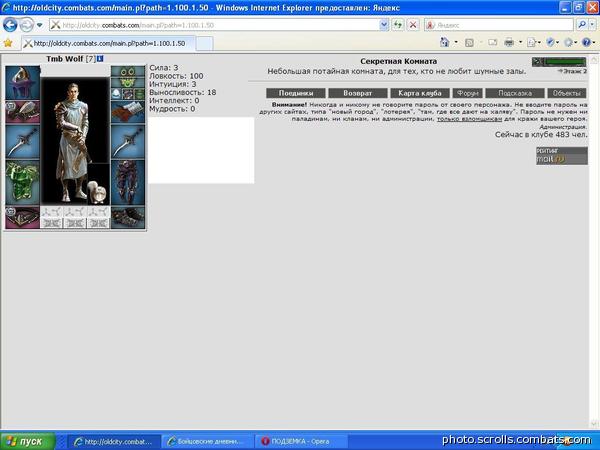Expand the Page menu dropdown arrow
This screenshot has width=600, height=450.
(539, 42)
